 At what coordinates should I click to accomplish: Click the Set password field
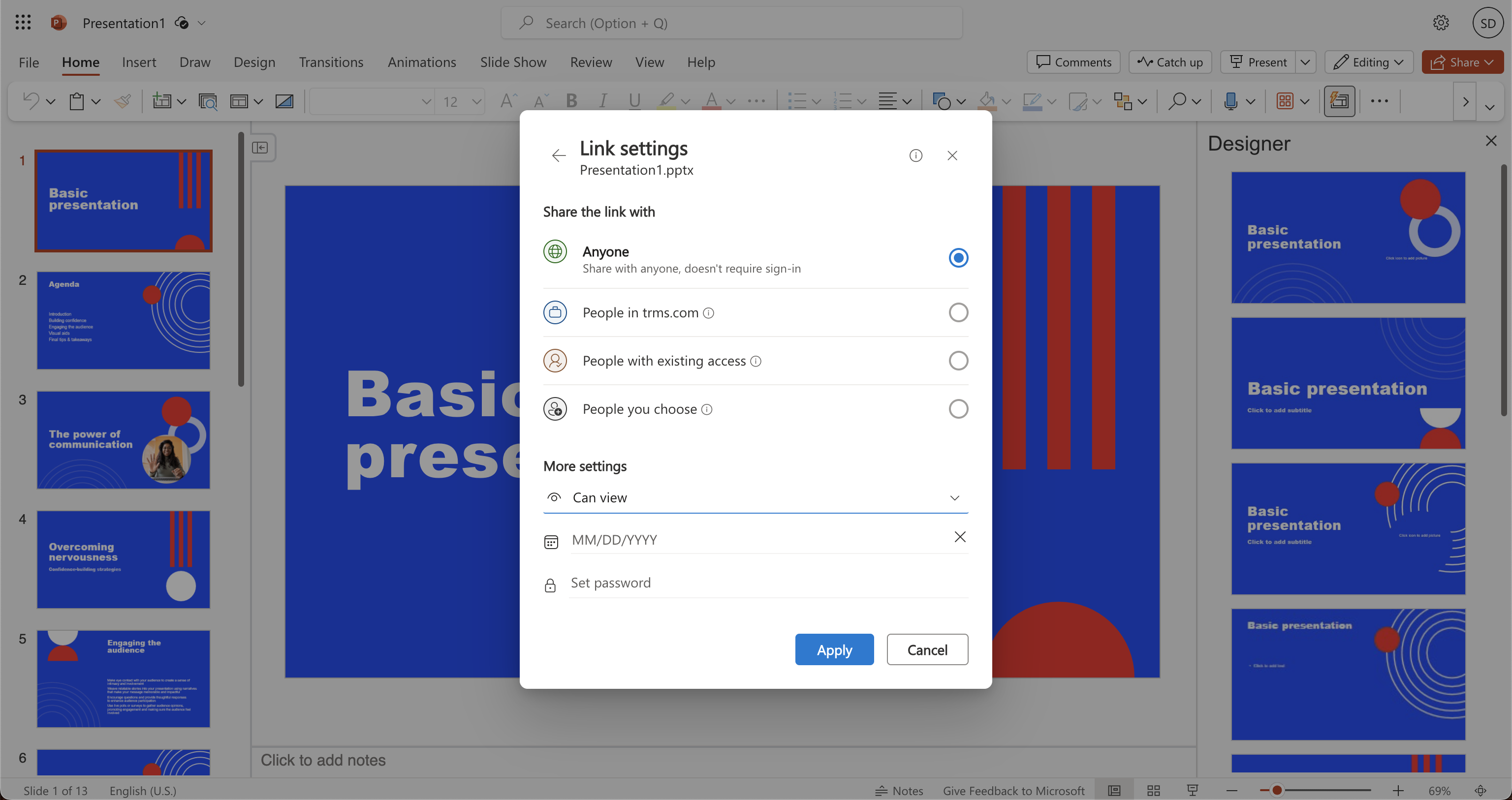[769, 583]
